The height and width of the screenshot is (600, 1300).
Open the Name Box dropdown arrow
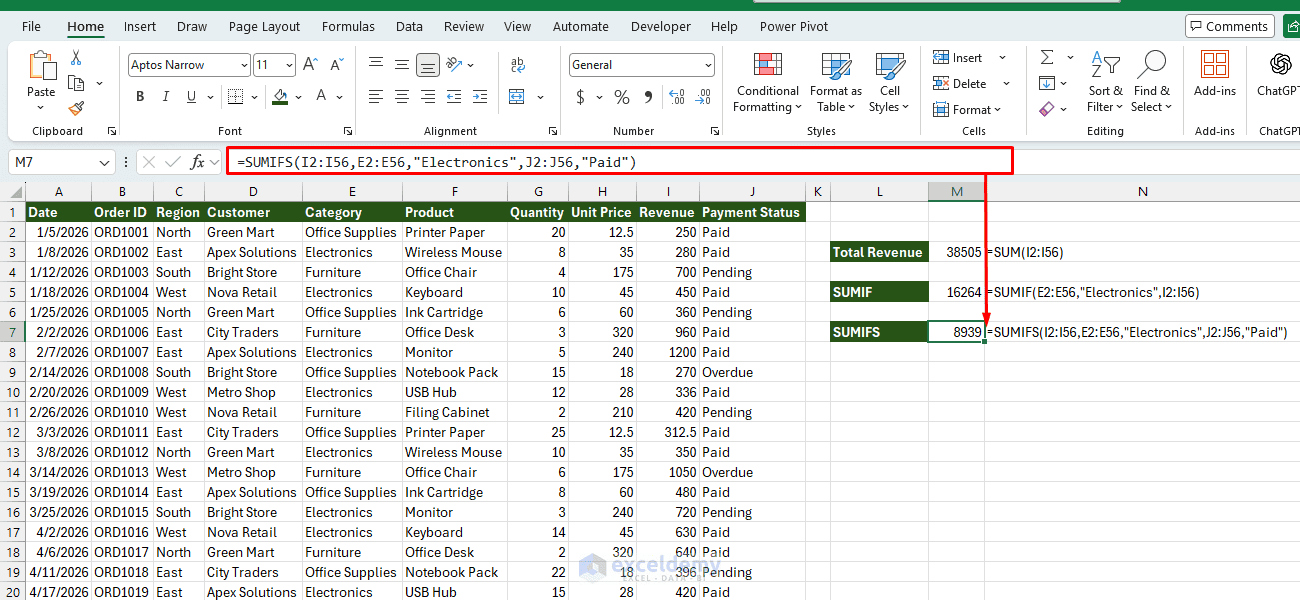106,162
